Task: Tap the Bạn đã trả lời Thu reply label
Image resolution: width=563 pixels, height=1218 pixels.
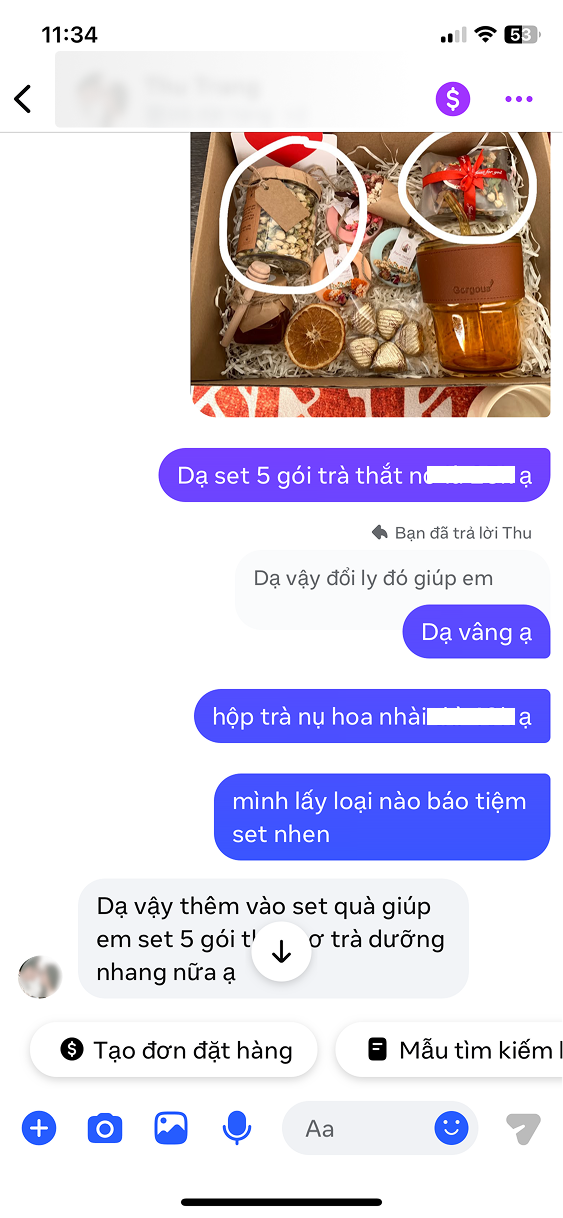Action: 451,533
